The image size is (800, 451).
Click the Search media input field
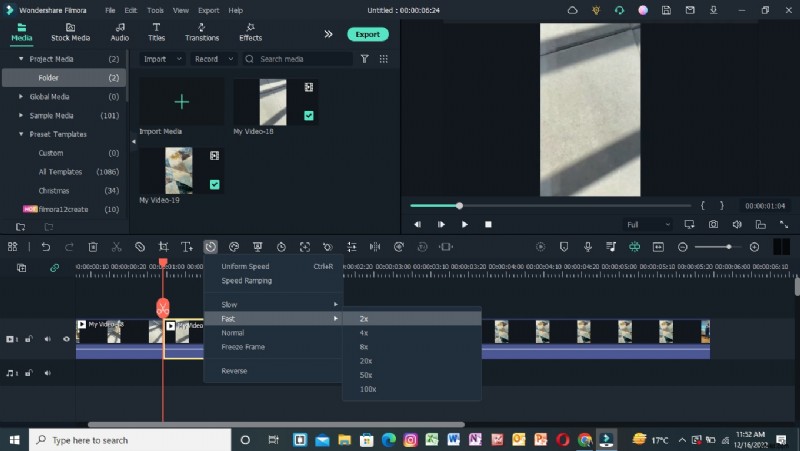[297, 59]
